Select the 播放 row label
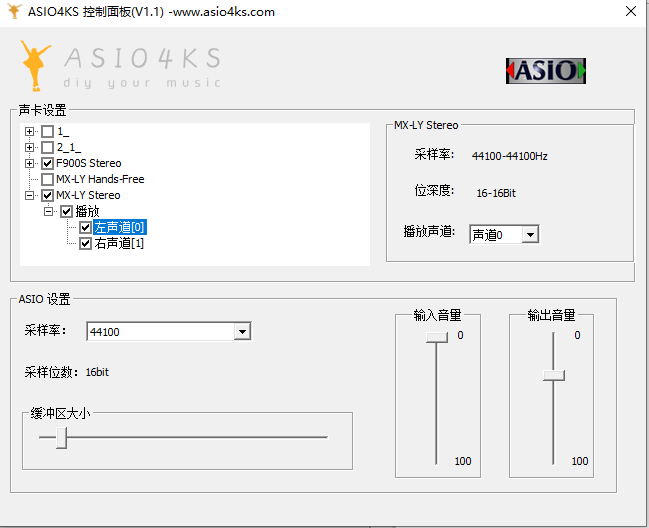The height and width of the screenshot is (528, 649). point(87,211)
